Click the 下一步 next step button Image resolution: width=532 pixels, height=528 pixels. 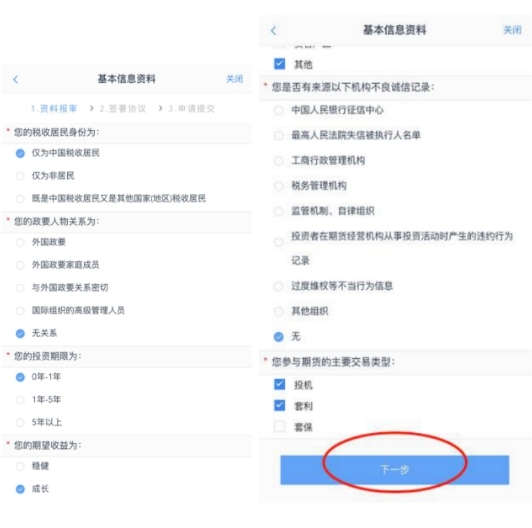[395, 470]
